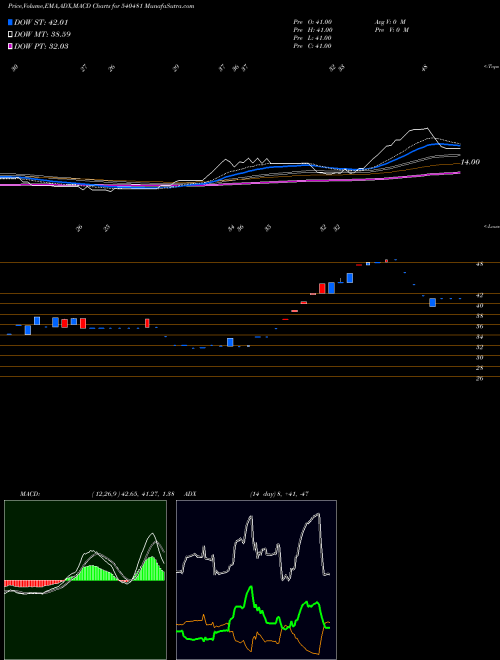Viewport: 500px width, 660px height.
Task: Select the 'DOW PT: 32.03' legend label
Action: pyautogui.click(x=41, y=46)
